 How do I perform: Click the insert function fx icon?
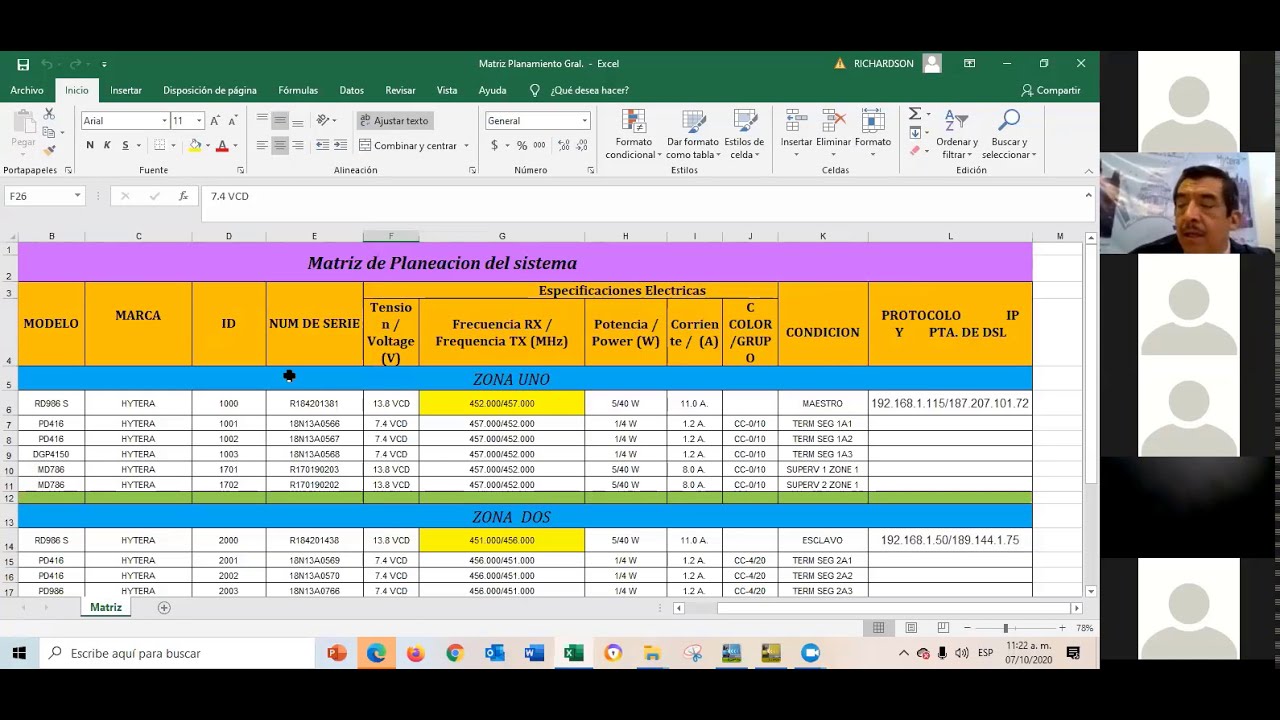pyautogui.click(x=183, y=196)
